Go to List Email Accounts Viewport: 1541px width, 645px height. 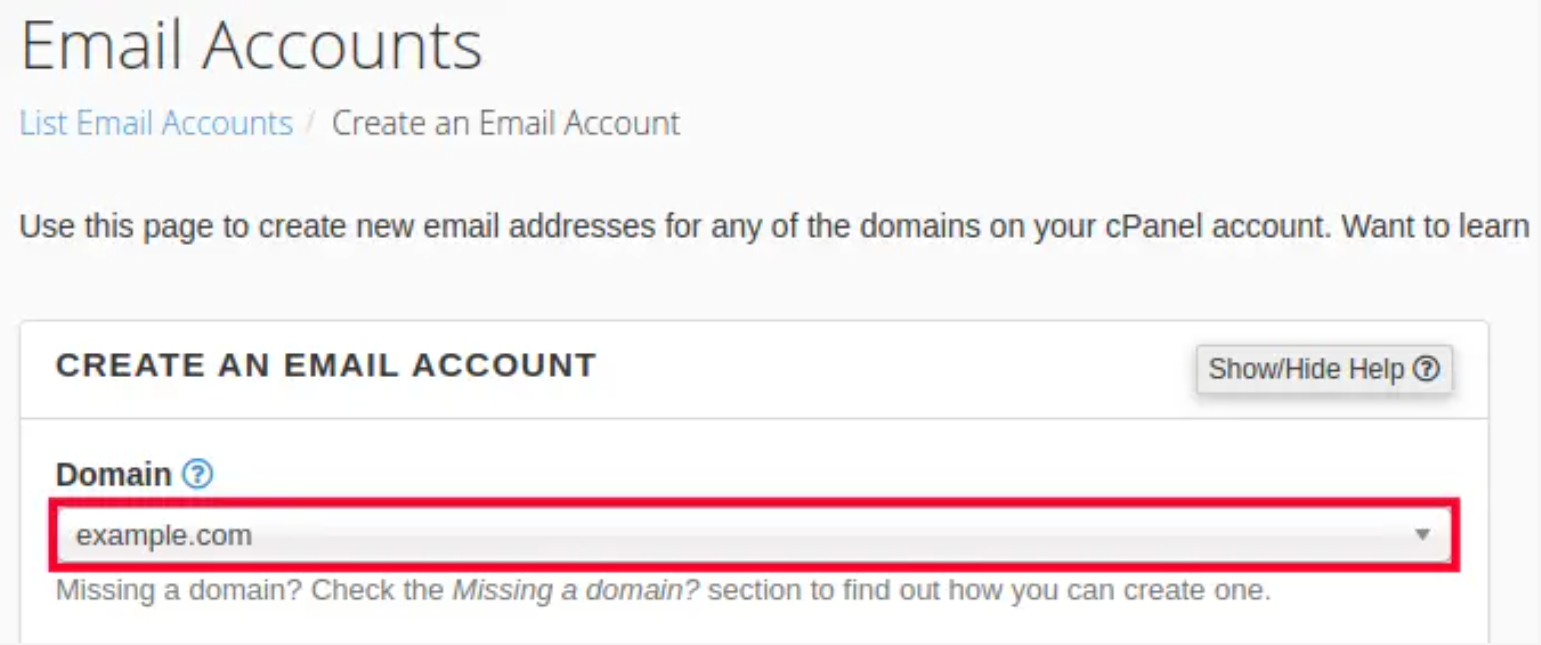coord(156,124)
